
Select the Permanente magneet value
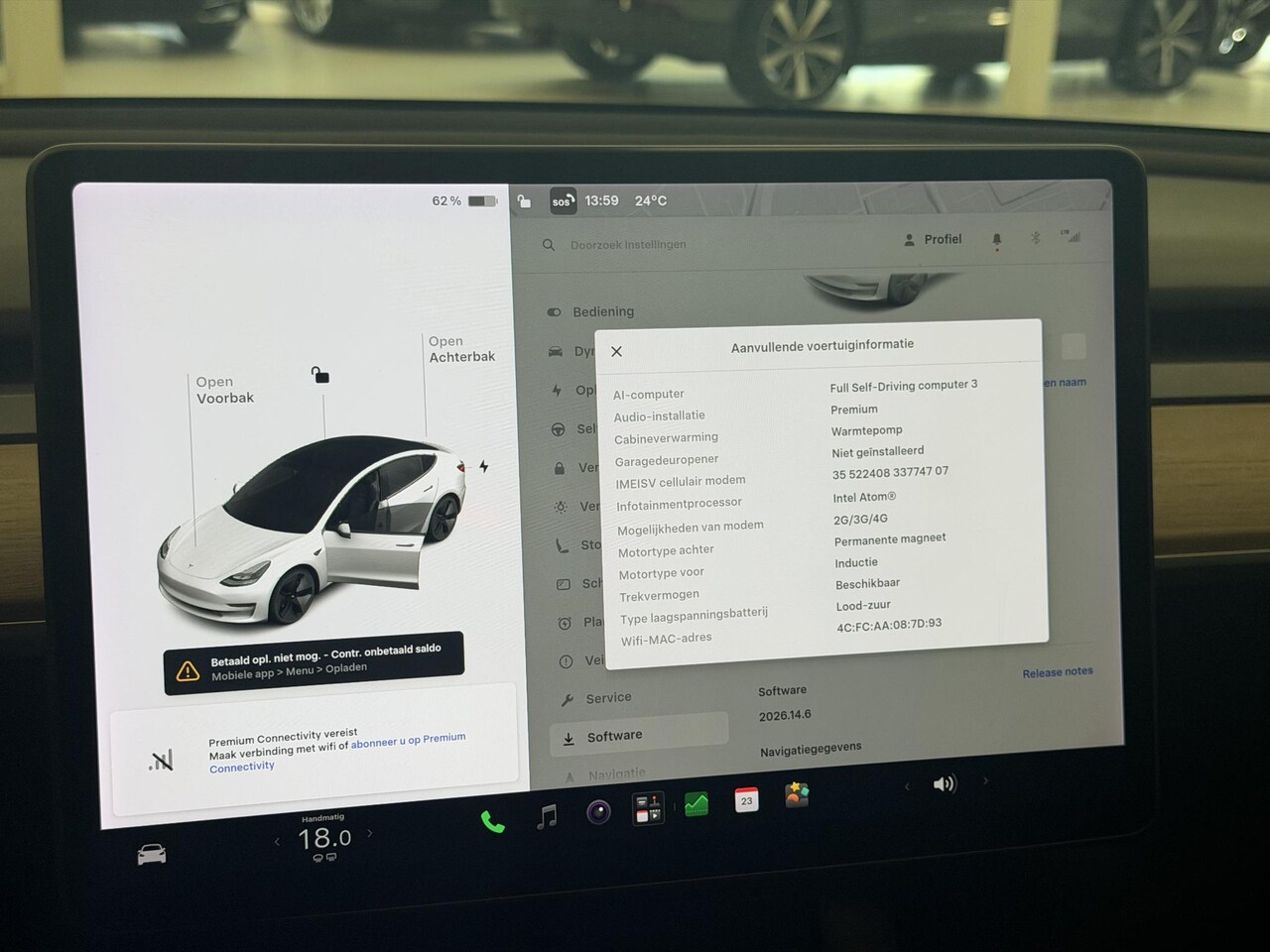890,539
